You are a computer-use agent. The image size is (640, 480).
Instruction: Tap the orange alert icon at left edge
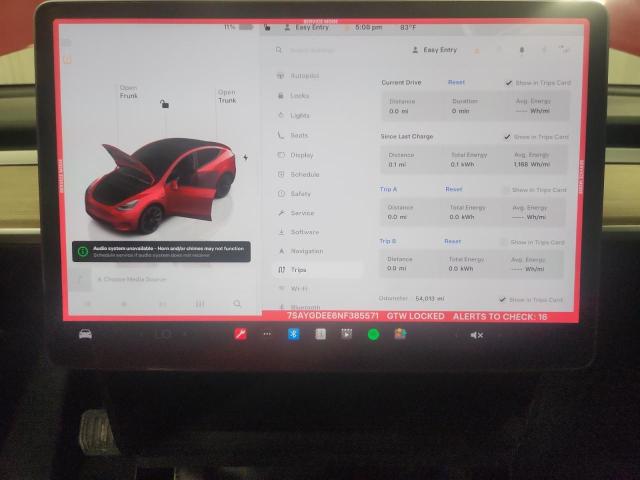pyautogui.click(x=67, y=60)
